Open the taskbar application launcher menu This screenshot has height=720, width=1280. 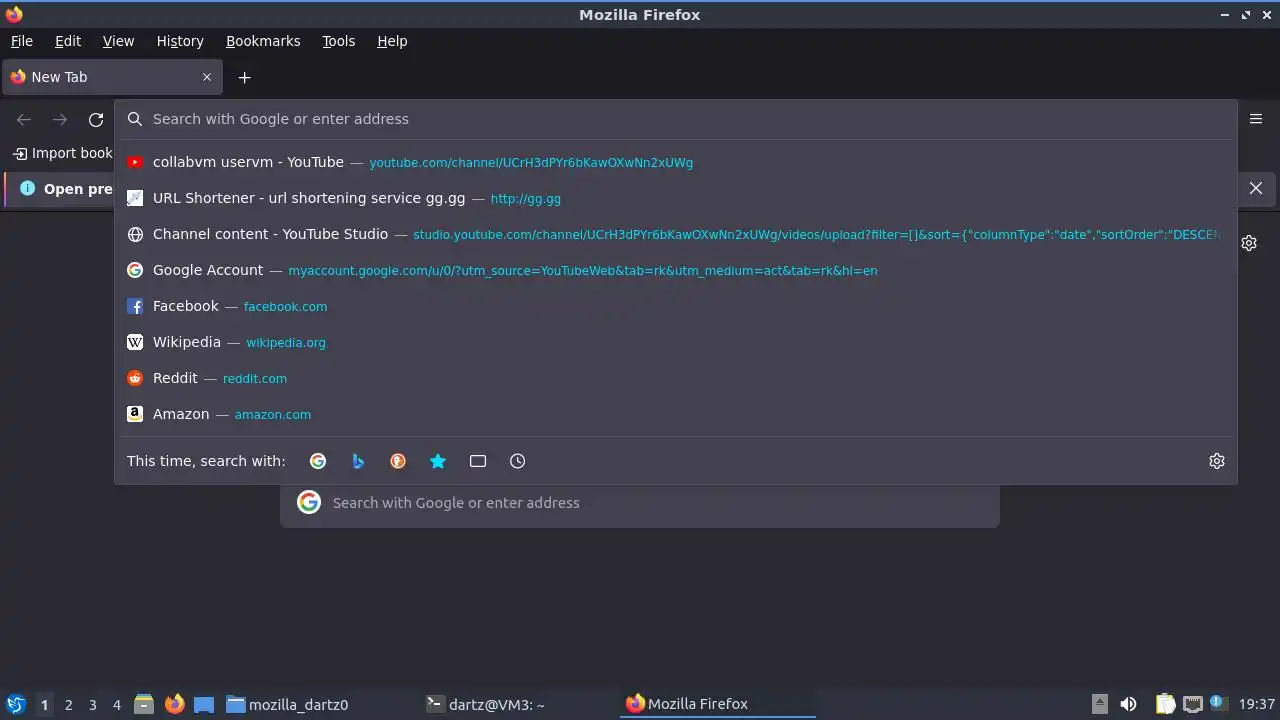tap(16, 704)
